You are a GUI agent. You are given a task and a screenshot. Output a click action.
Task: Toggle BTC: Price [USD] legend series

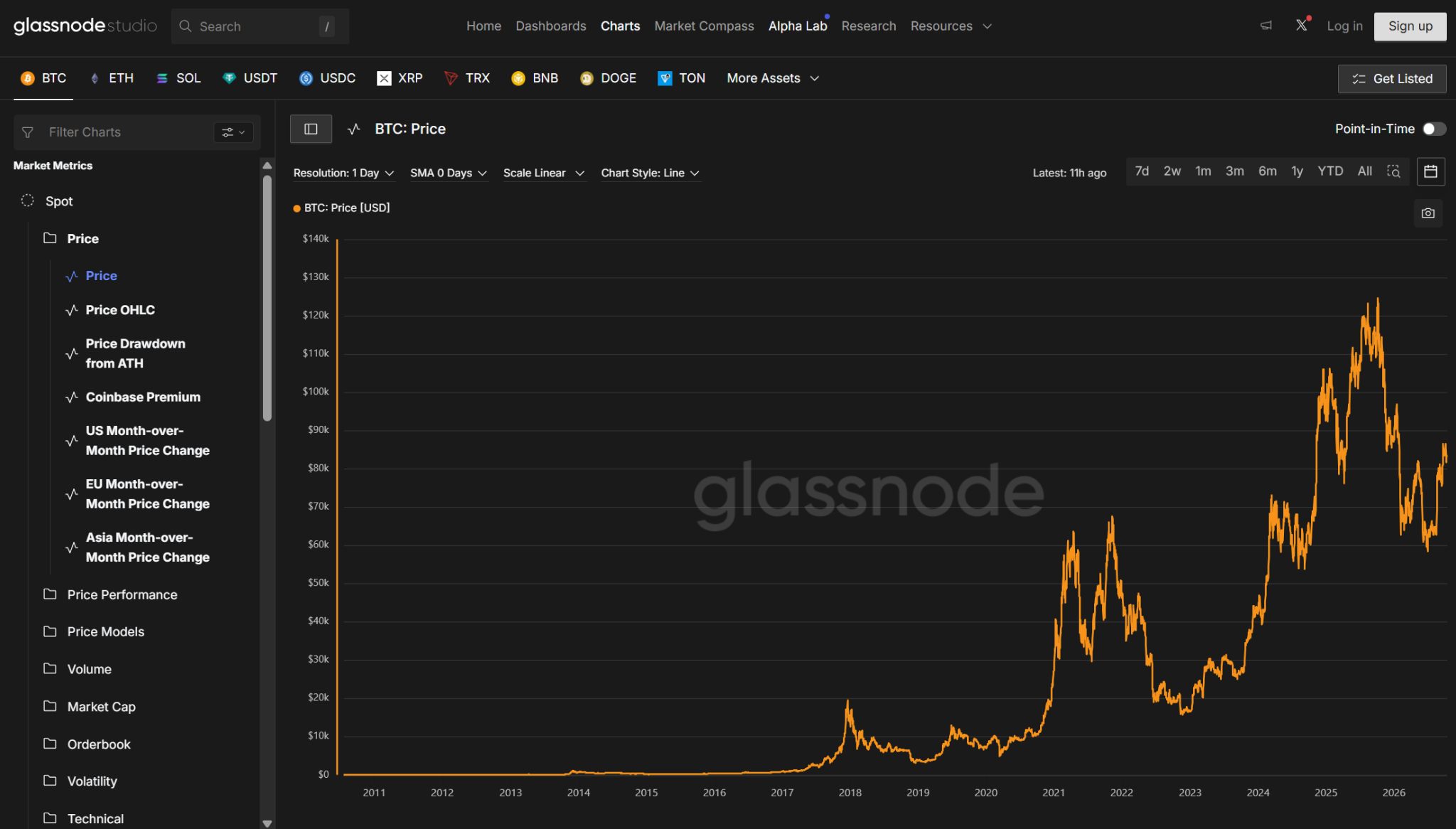point(342,208)
